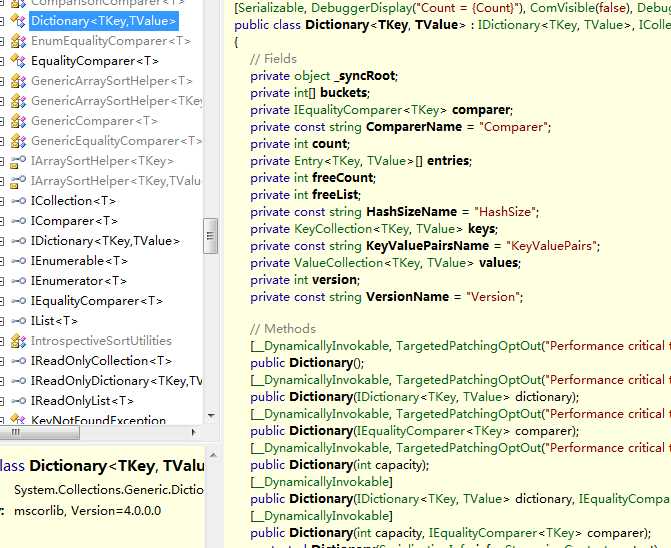Select IReadOnlyCollection<T> tree node
671x548 pixels.
pos(101,361)
